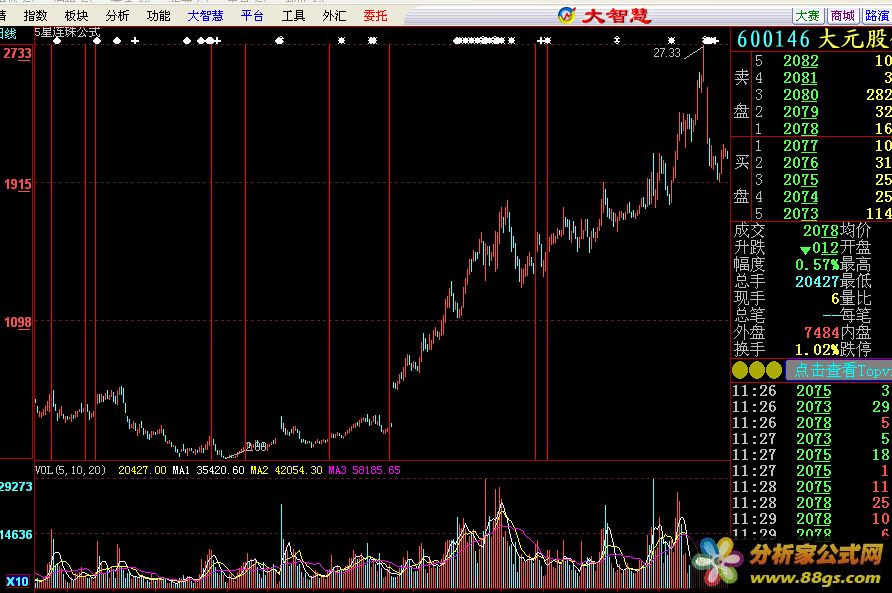Select sell level 4 price 2081
Screen dimensions: 892x593
click(800, 78)
